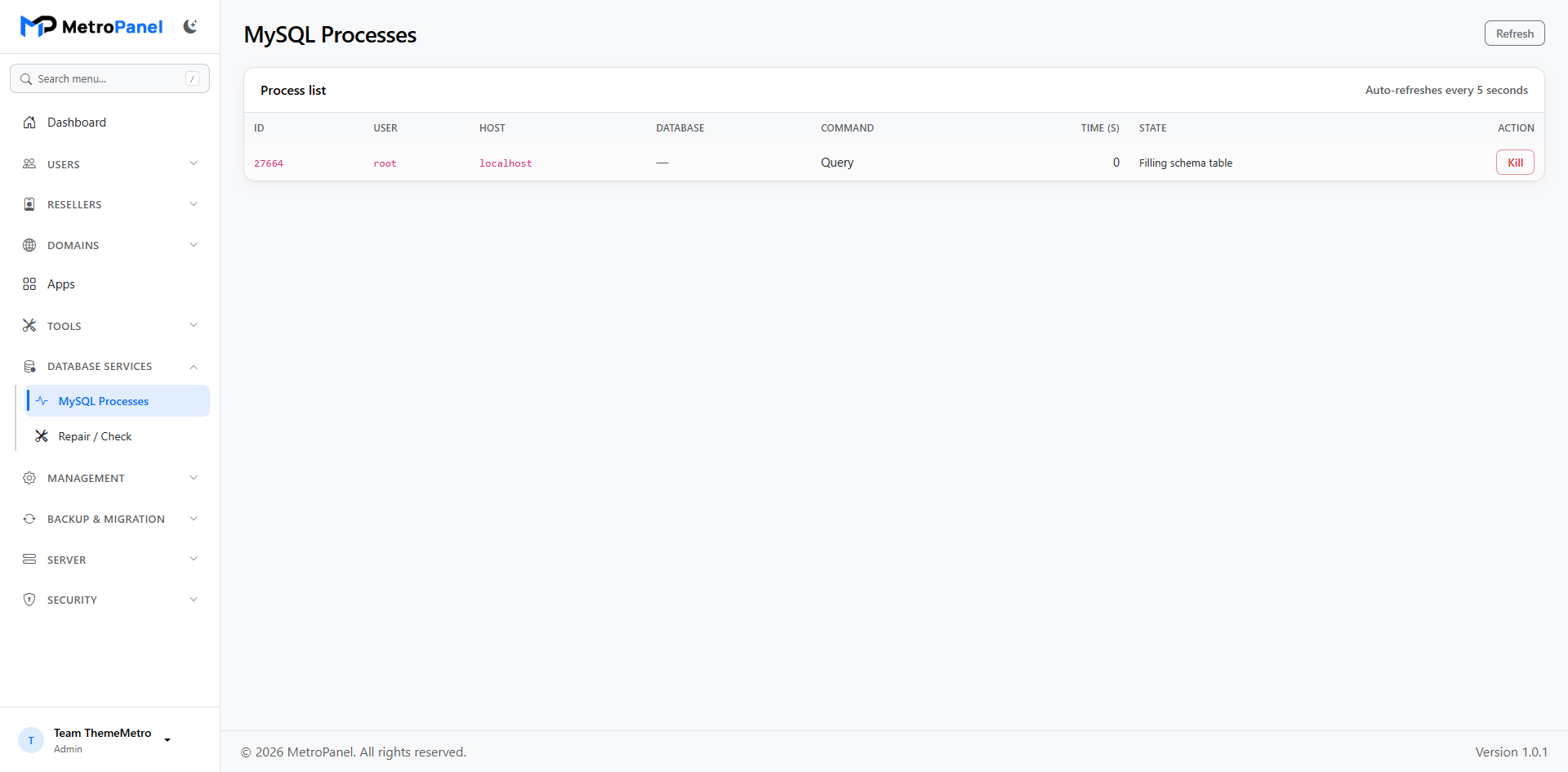This screenshot has width=1568, height=772.
Task: Focus the Search menu field
Action: (x=109, y=78)
